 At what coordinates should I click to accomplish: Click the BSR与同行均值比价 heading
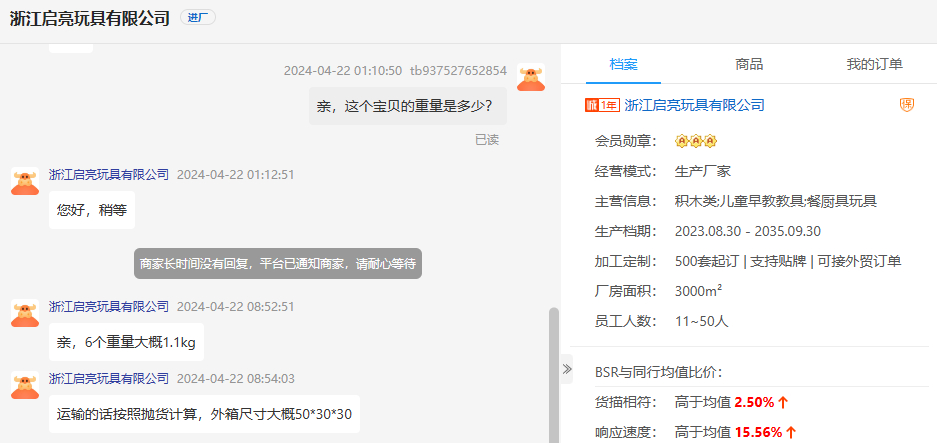[x=659, y=372]
